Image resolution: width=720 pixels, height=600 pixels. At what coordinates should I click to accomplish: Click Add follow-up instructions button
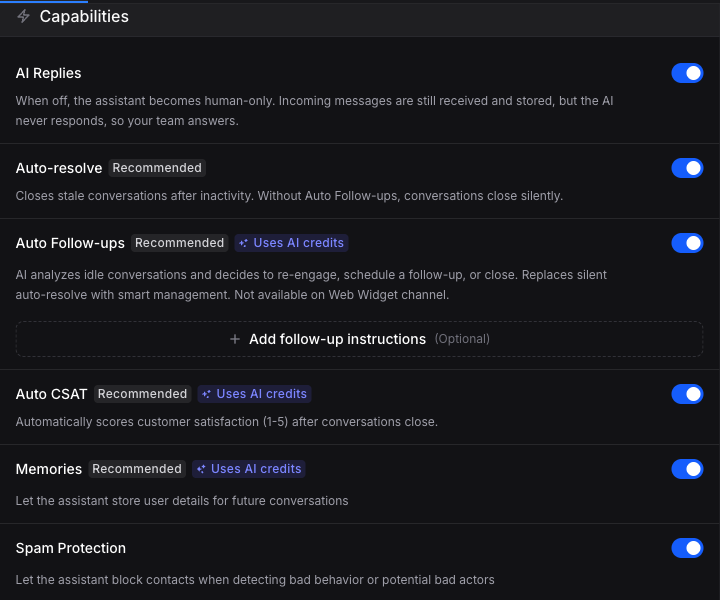point(360,339)
